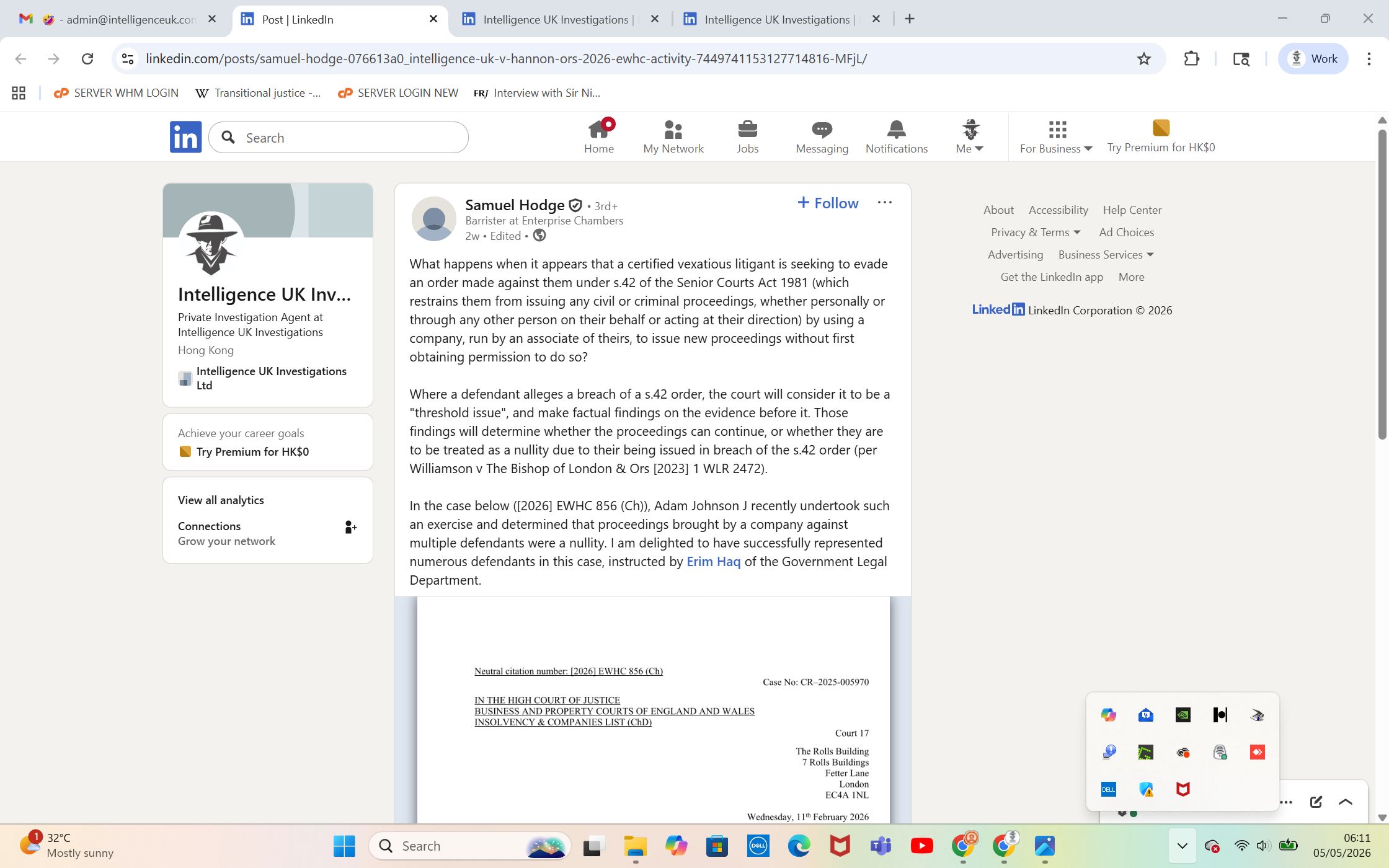Click the compose message icon in messaging bar

point(1316,802)
